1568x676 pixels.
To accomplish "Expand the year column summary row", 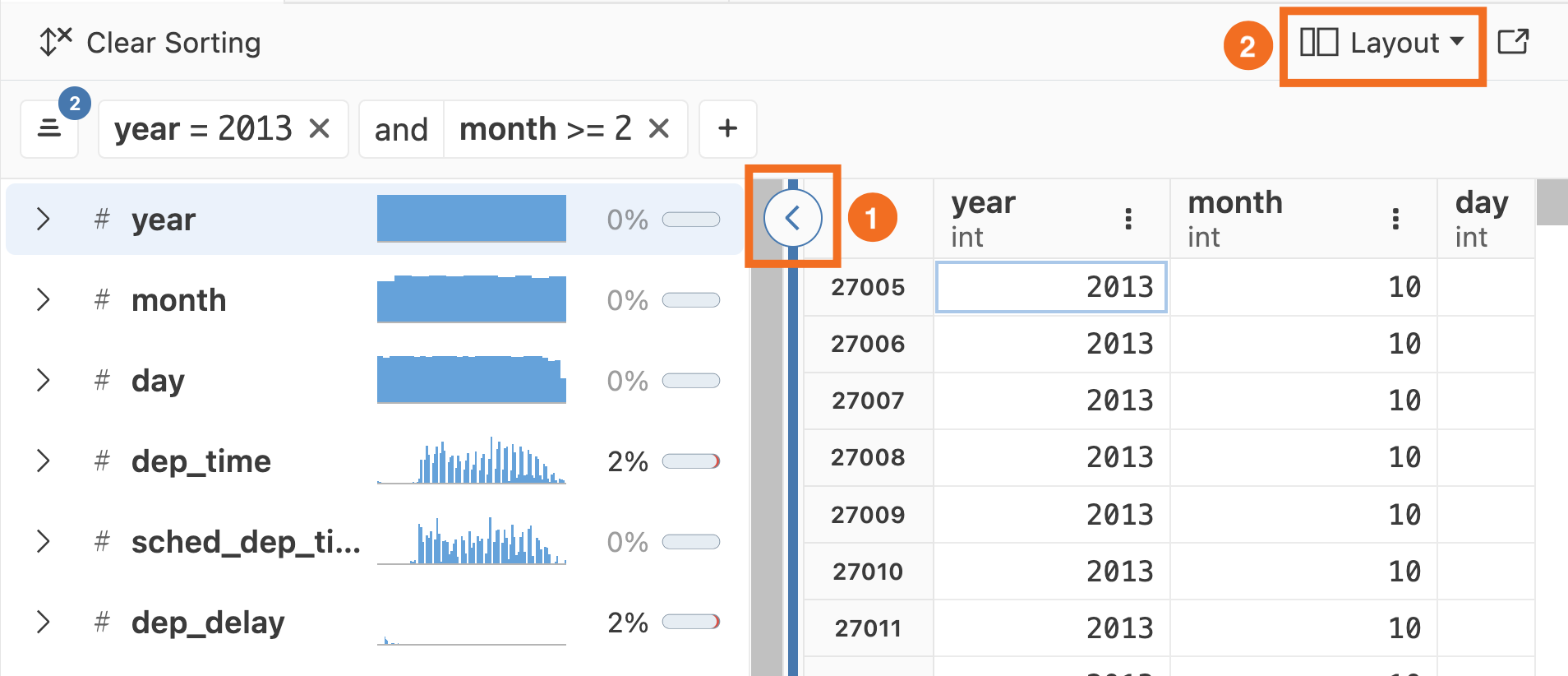I will pyautogui.click(x=43, y=219).
